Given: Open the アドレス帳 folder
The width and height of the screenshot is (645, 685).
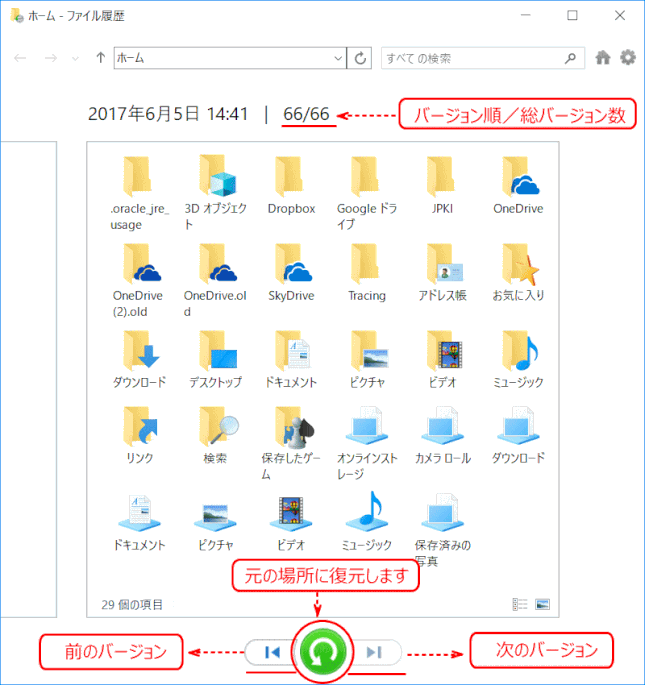Looking at the screenshot, I should pyautogui.click(x=442, y=273).
